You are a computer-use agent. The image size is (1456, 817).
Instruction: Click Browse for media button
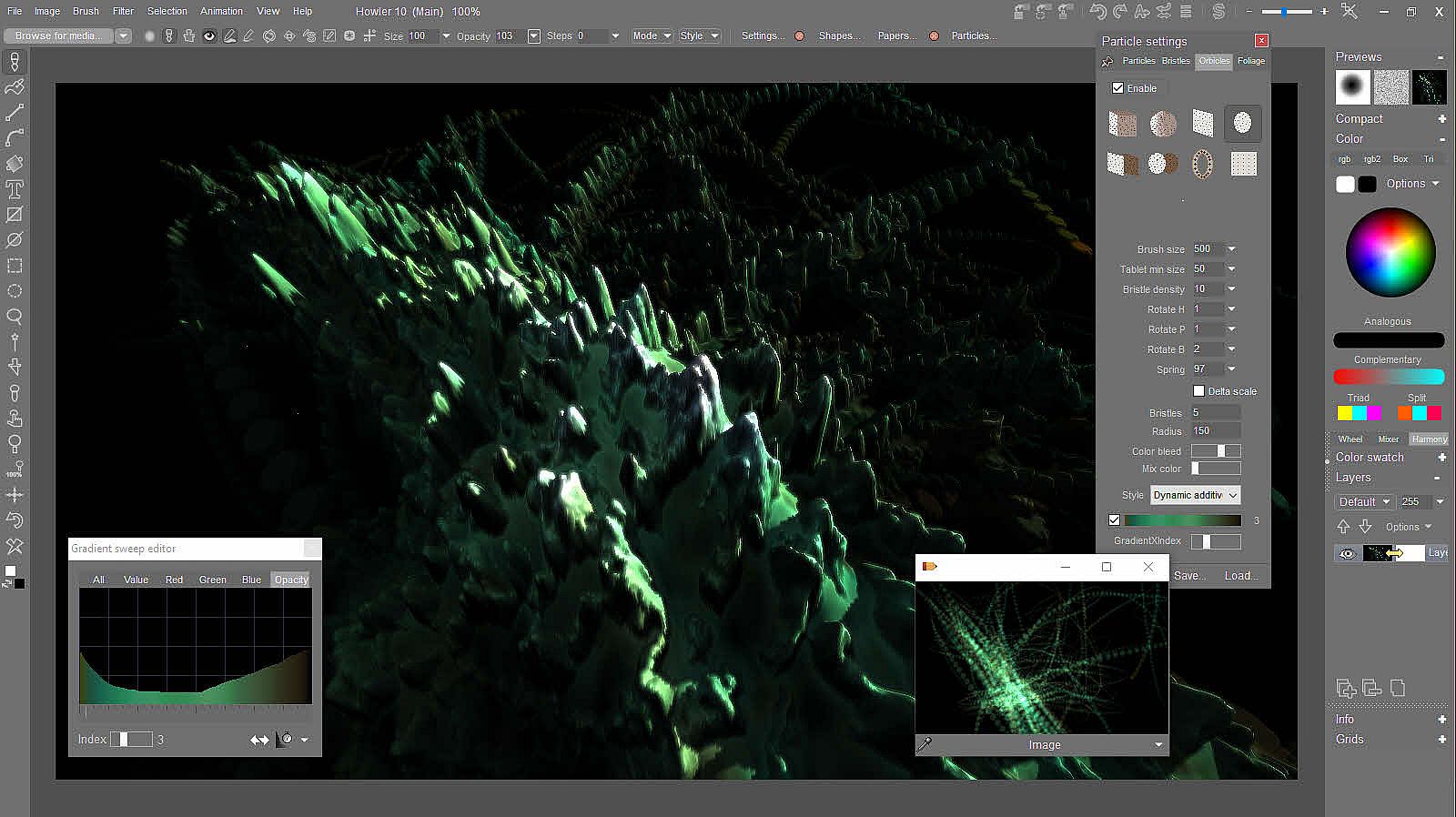(58, 36)
